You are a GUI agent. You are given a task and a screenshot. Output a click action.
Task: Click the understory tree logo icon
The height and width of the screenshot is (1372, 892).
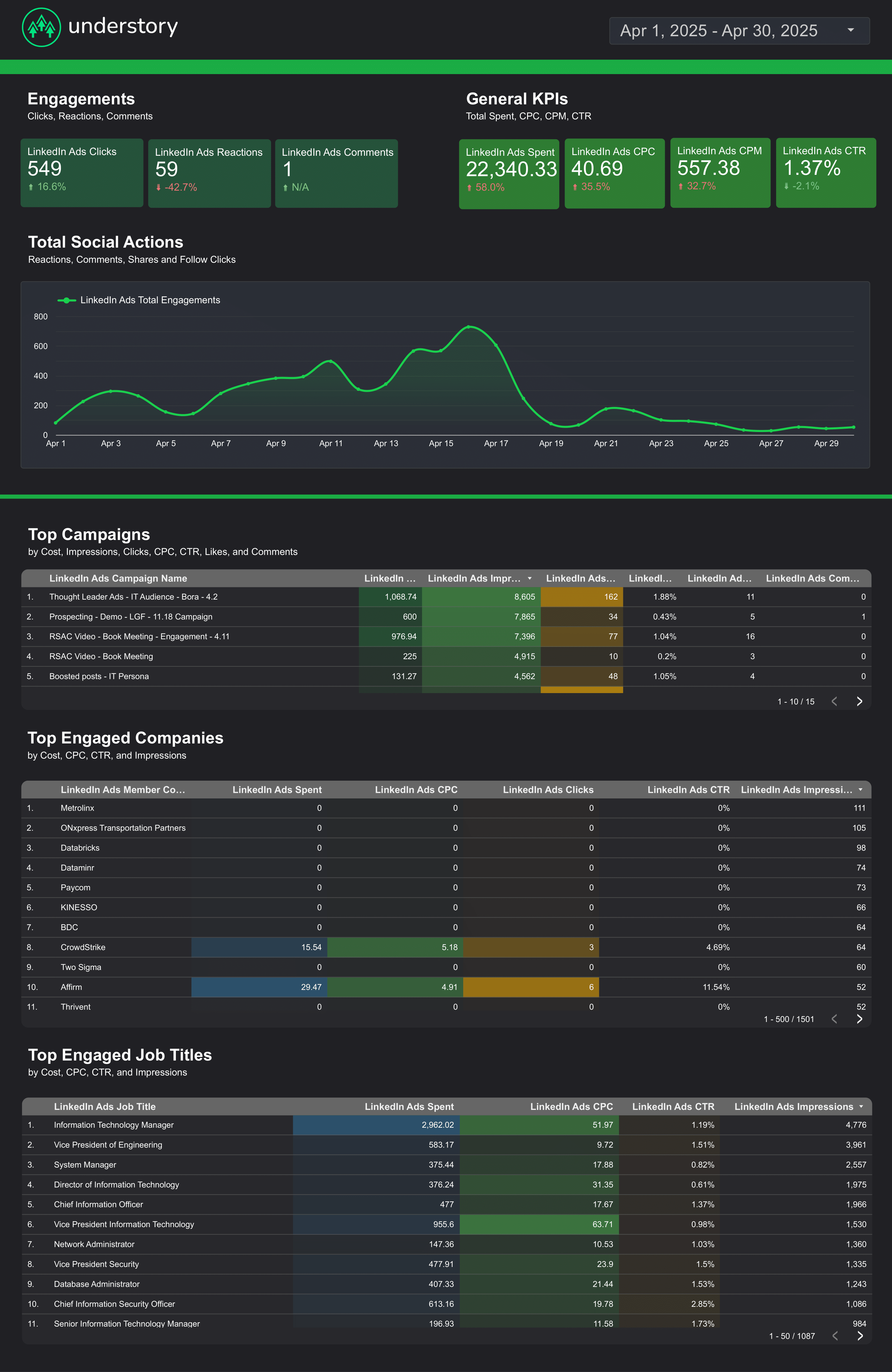coord(41,27)
